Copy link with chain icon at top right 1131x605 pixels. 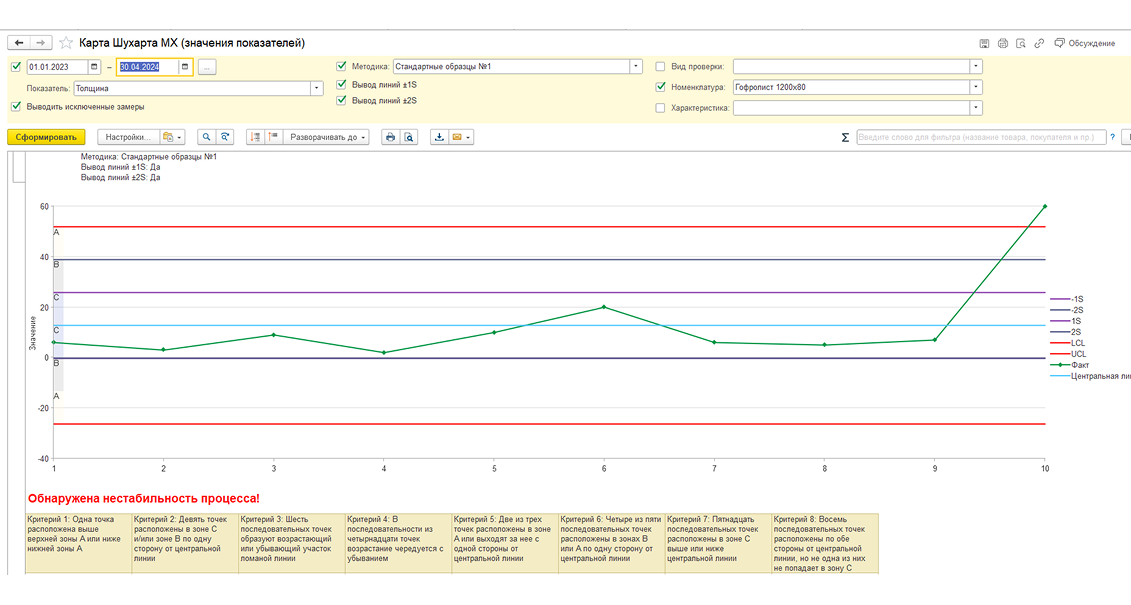(x=1039, y=43)
